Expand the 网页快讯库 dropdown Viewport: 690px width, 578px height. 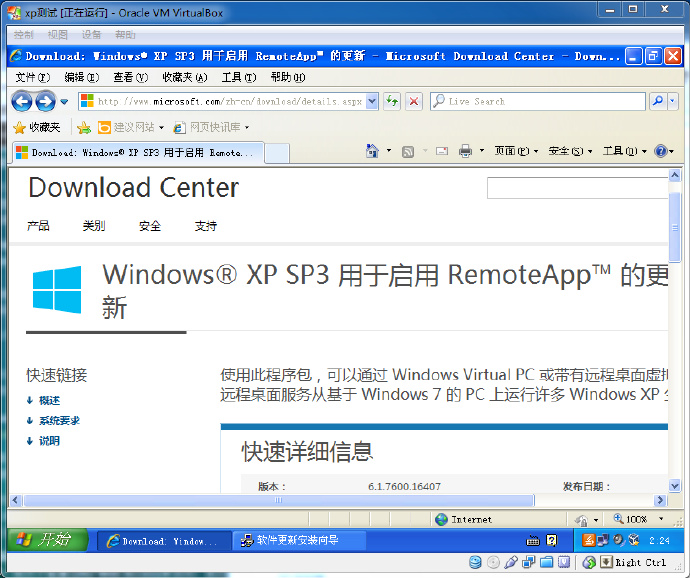(247, 128)
